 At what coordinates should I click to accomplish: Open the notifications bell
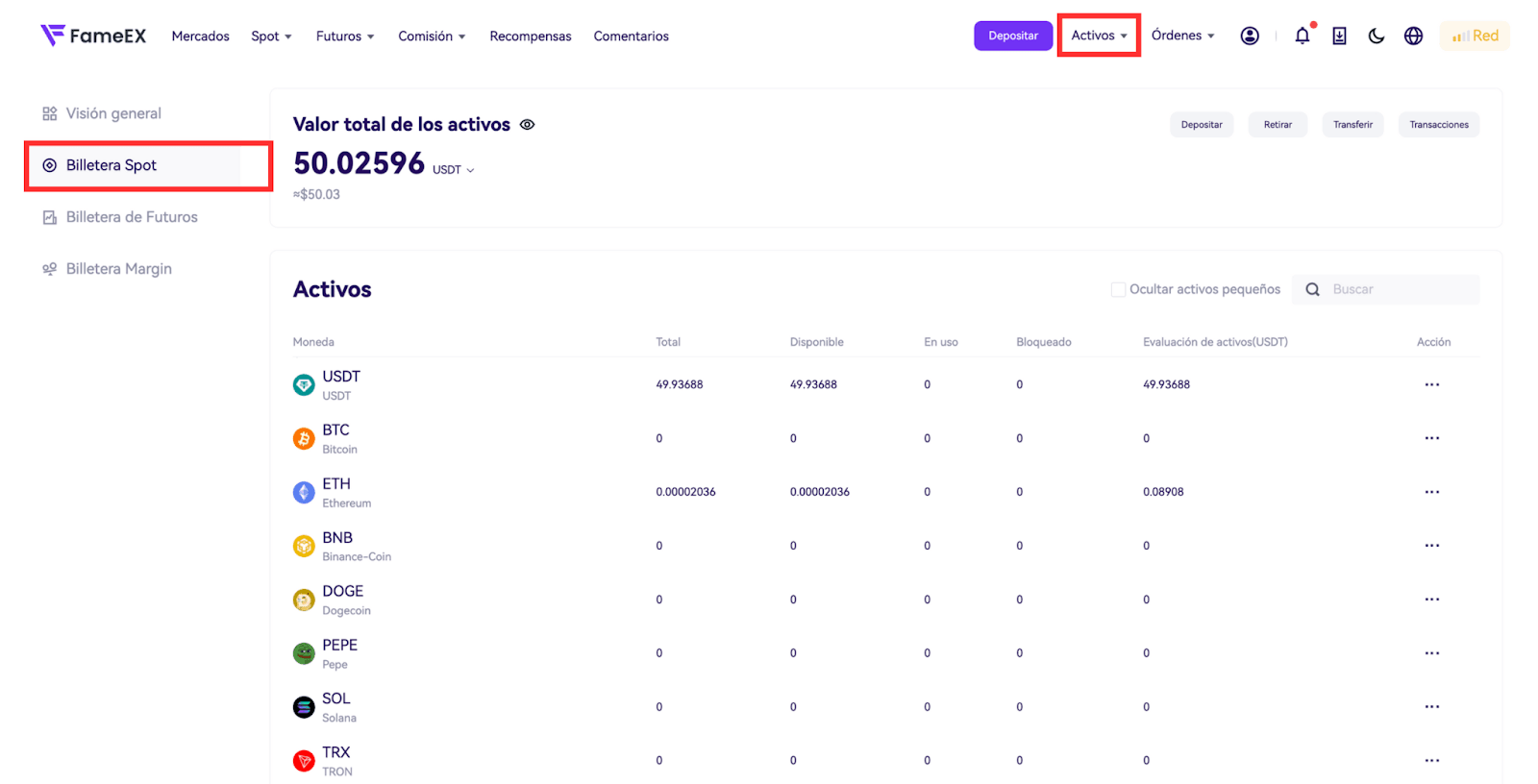pos(1302,36)
